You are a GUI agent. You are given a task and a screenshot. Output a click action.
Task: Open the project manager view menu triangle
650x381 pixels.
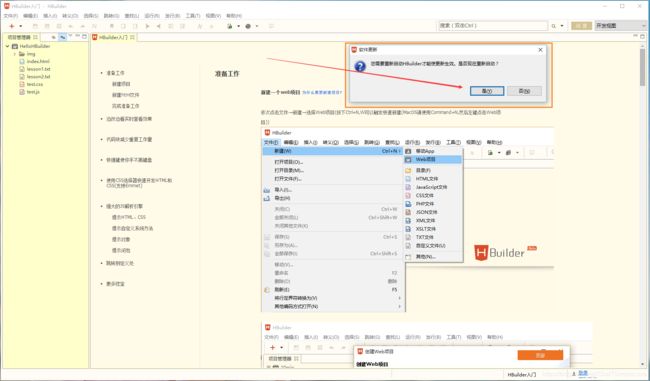click(x=70, y=36)
